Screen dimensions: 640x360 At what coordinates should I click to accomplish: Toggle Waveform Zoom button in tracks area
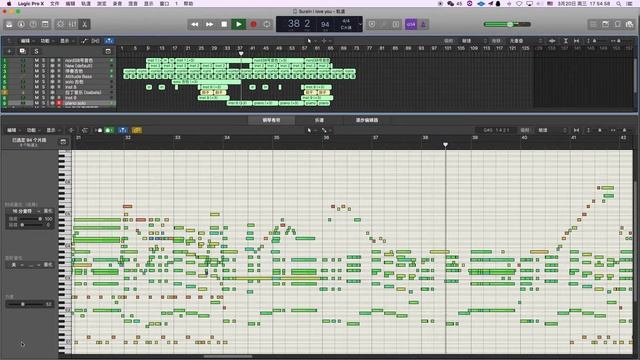(552, 41)
